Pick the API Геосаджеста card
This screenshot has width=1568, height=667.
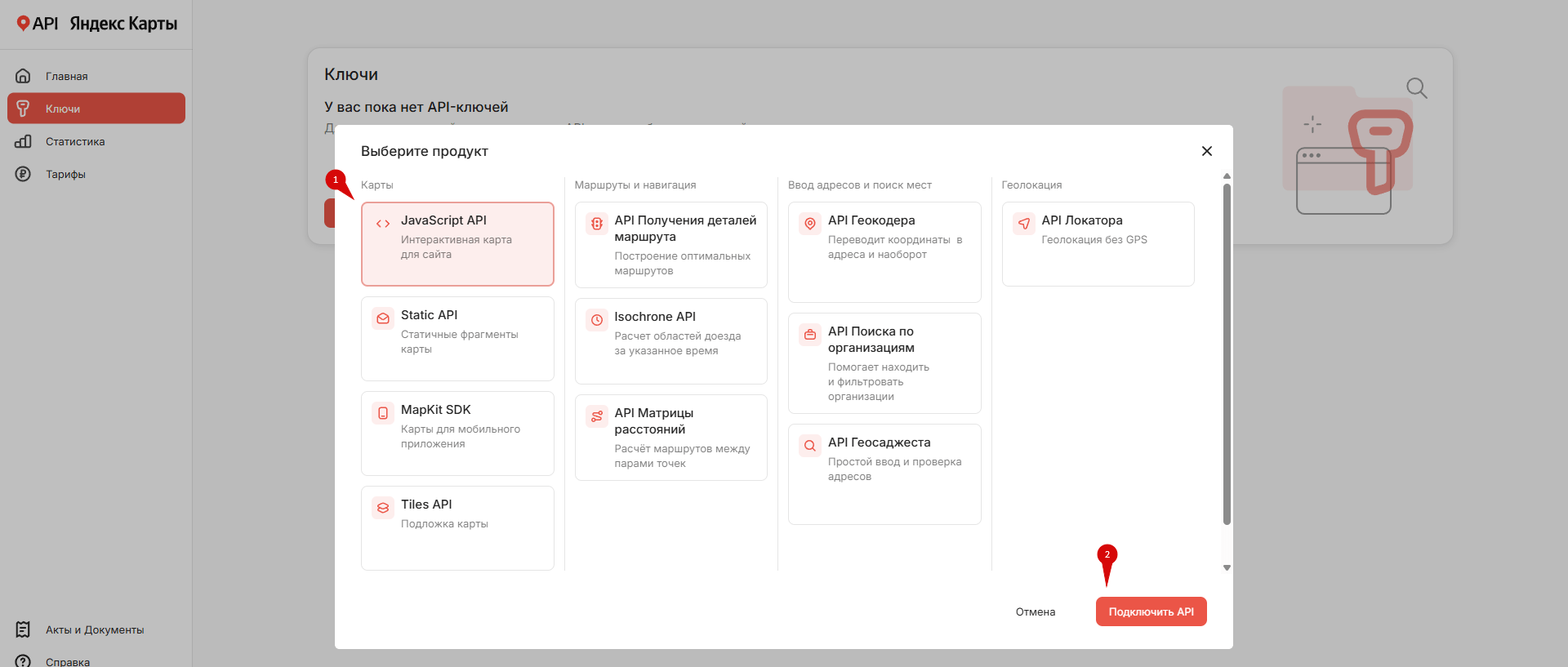click(x=884, y=474)
